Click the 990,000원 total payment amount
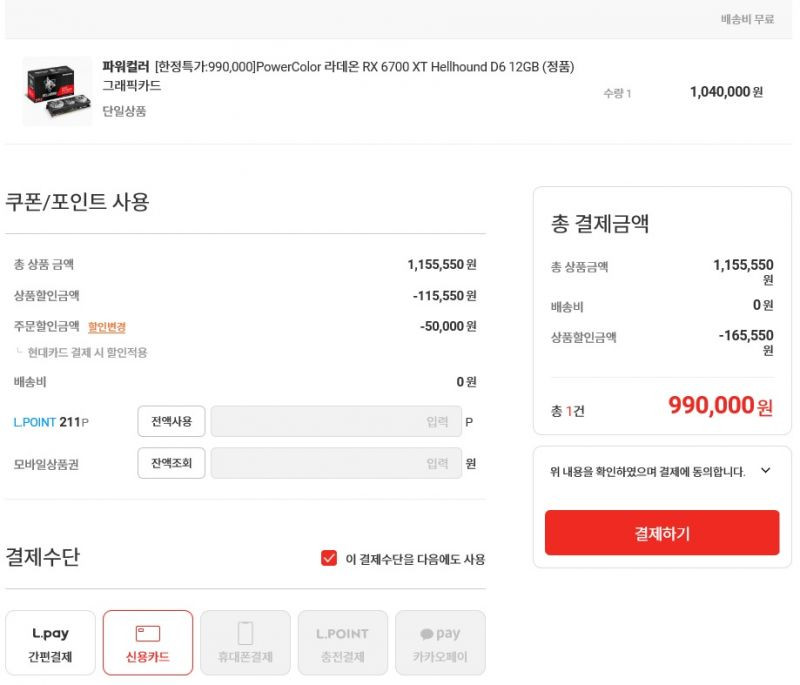 pyautogui.click(x=720, y=405)
